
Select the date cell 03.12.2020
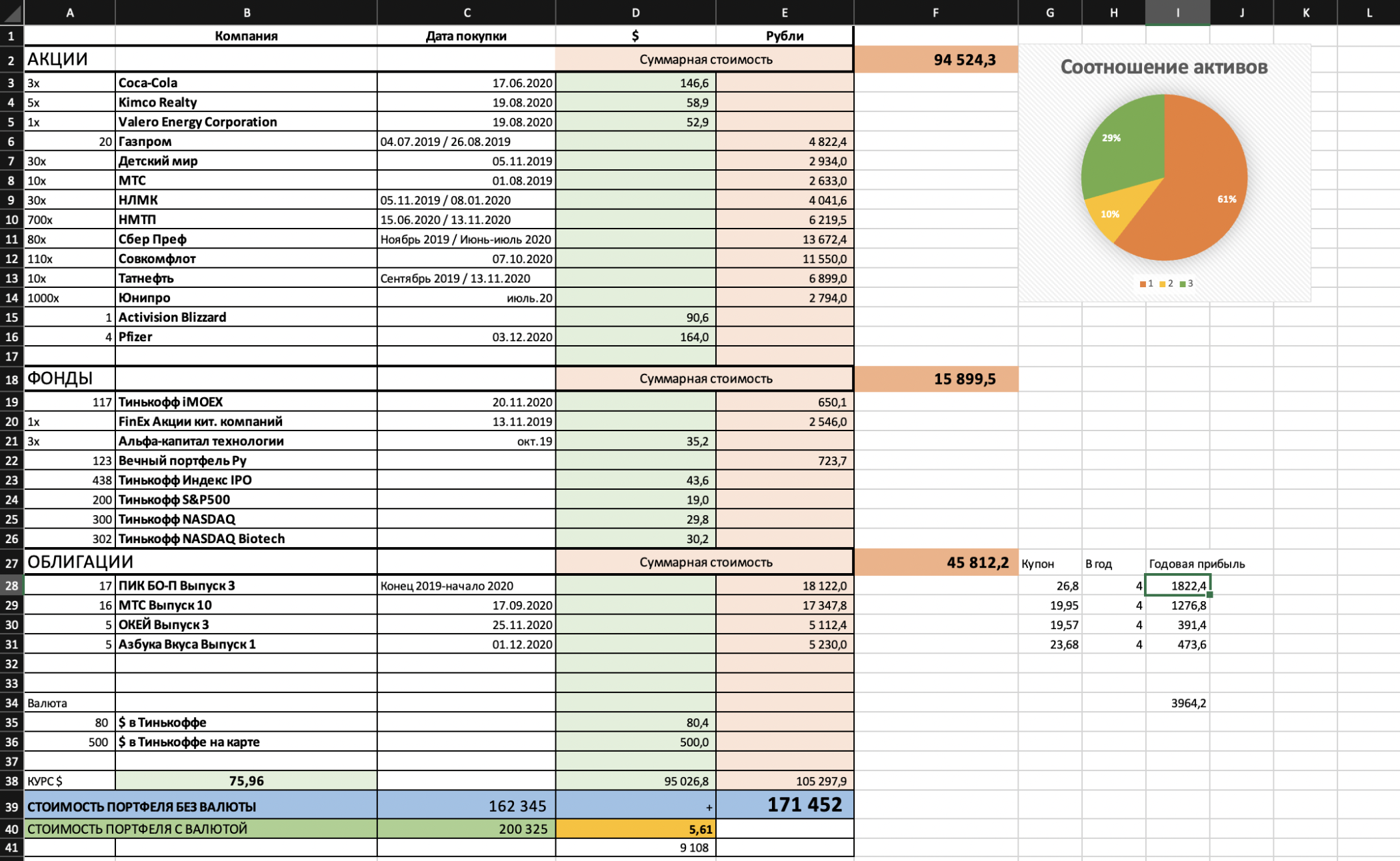pyautogui.click(x=466, y=337)
